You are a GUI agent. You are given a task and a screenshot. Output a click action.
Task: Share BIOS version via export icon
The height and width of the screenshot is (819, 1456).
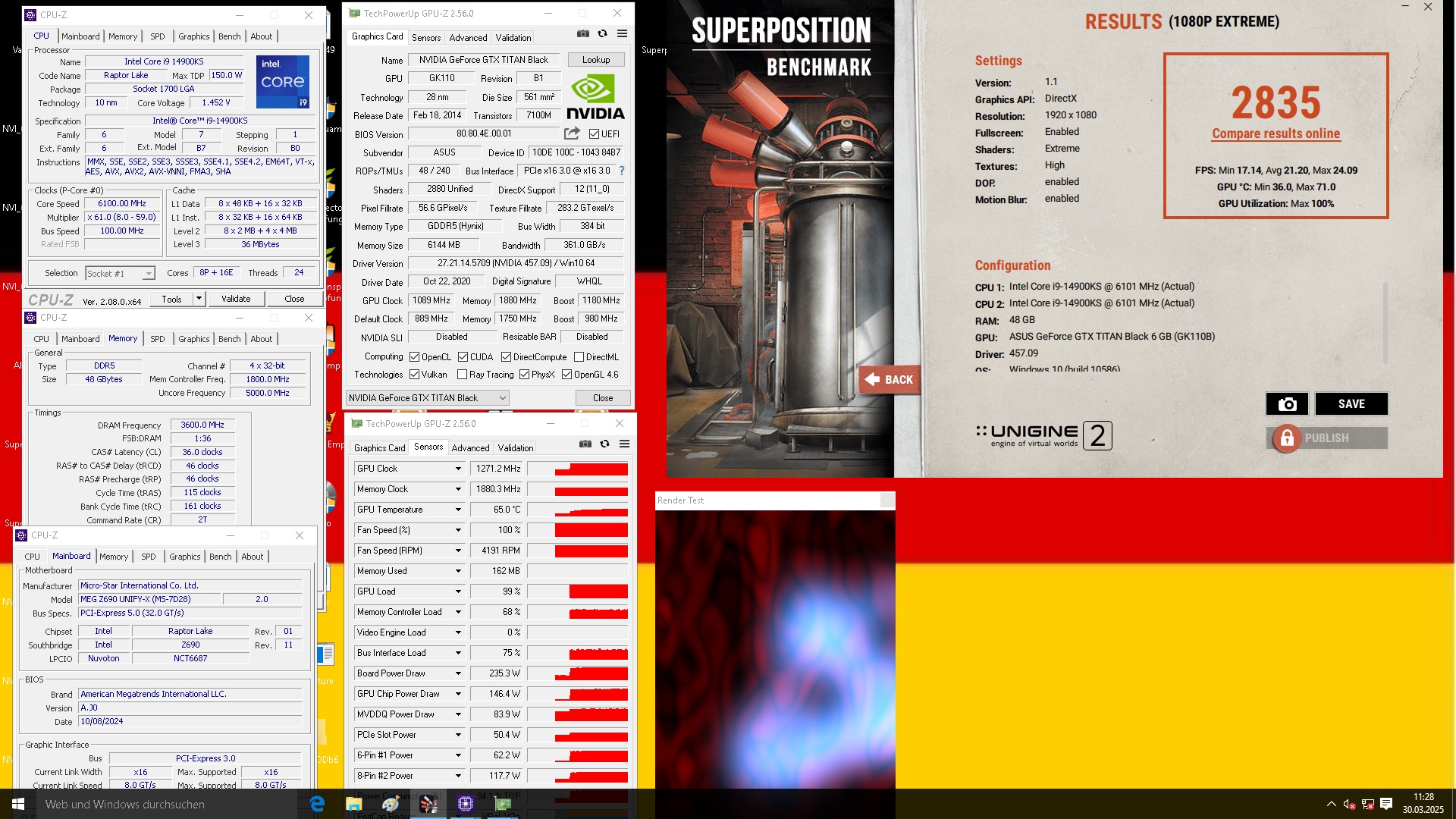click(572, 133)
